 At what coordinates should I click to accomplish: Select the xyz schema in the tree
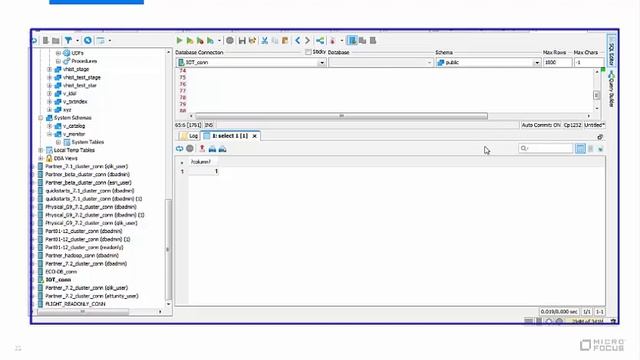point(67,110)
